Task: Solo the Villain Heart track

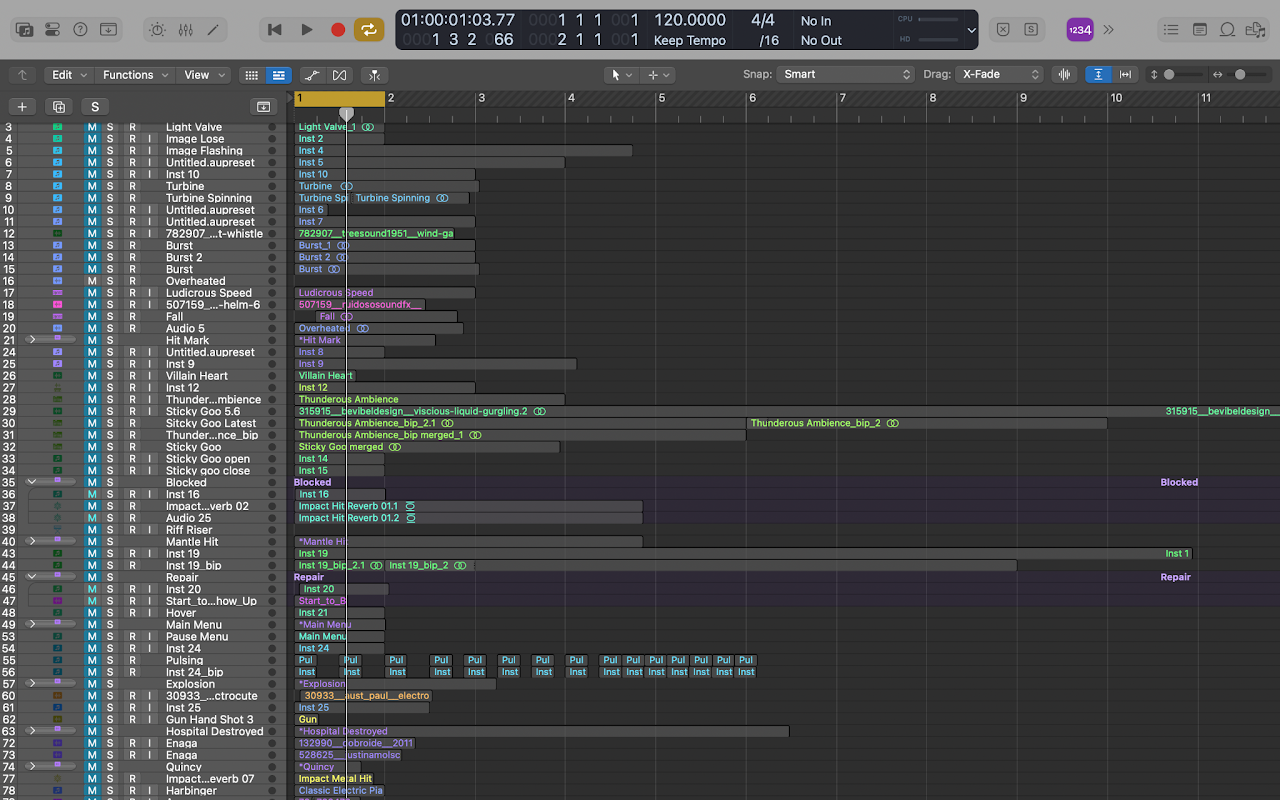Action: click(x=110, y=376)
